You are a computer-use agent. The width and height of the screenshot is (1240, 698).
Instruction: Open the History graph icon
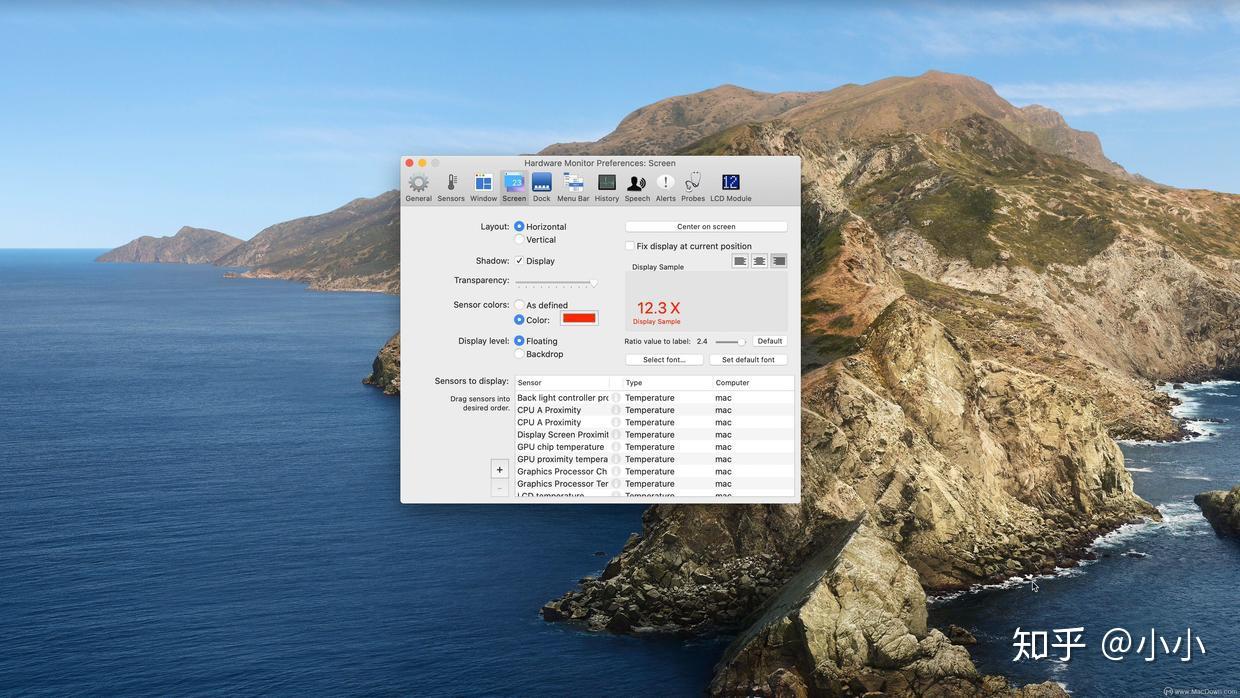point(606,183)
